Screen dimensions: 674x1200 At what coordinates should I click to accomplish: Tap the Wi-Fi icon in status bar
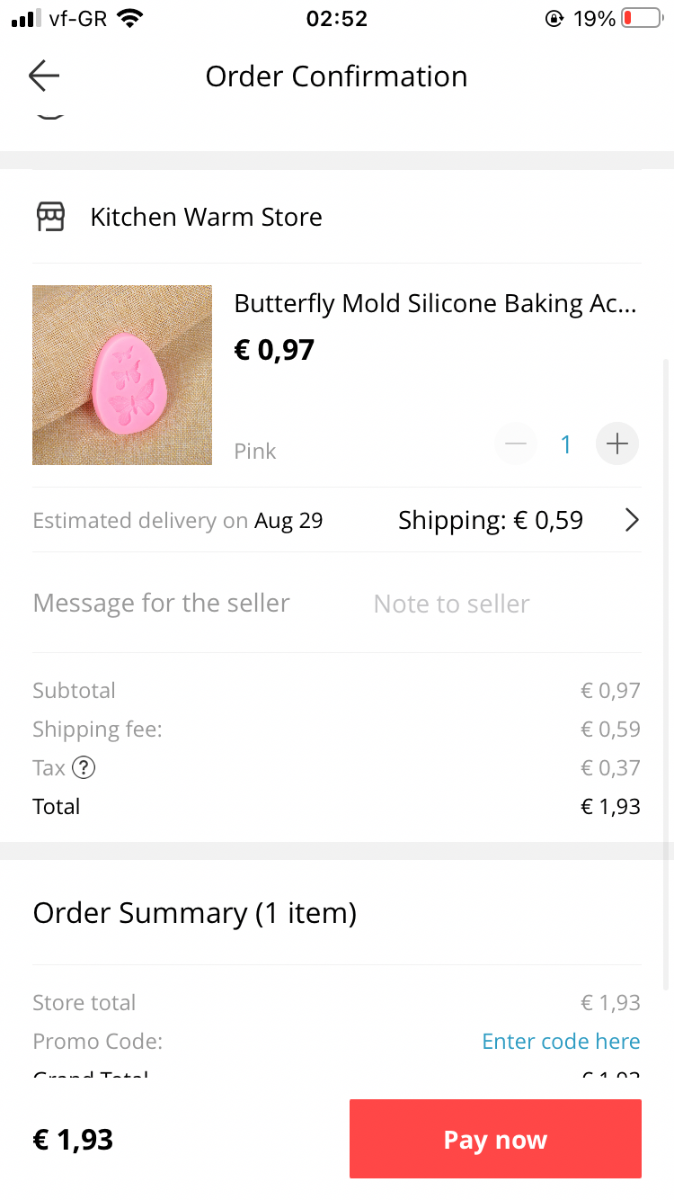(x=129, y=18)
